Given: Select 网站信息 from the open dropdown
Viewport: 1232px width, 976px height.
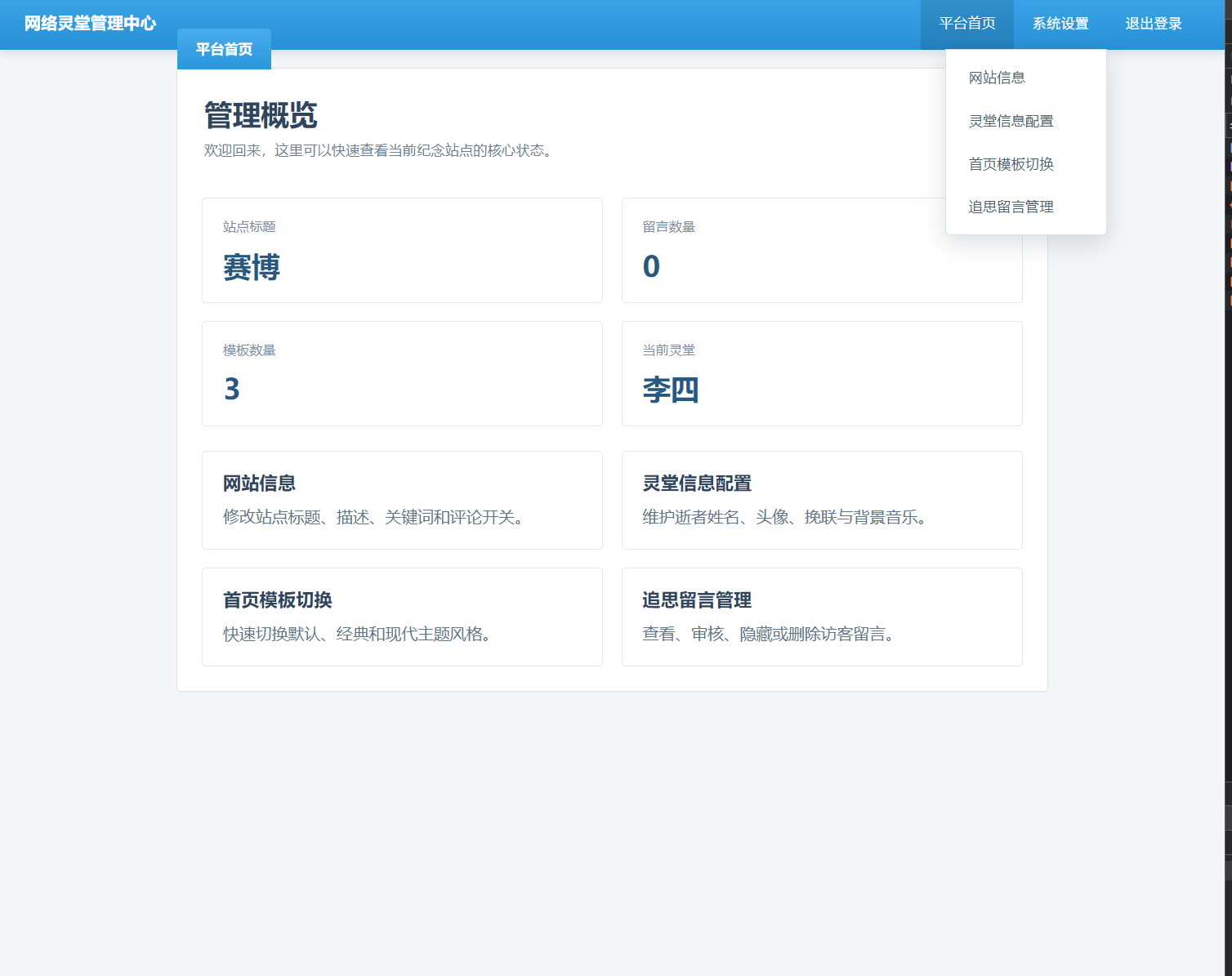Looking at the screenshot, I should [x=997, y=78].
